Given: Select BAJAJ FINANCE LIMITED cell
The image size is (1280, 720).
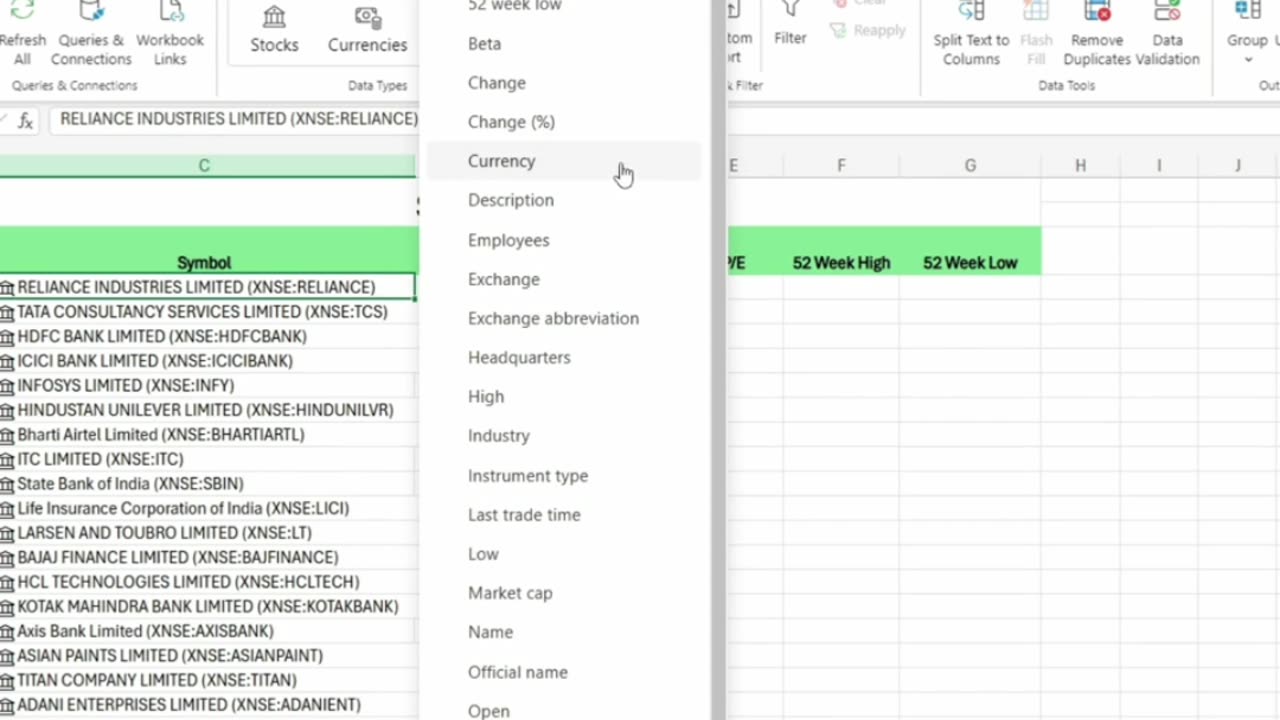Looking at the screenshot, I should pyautogui.click(x=207, y=557).
